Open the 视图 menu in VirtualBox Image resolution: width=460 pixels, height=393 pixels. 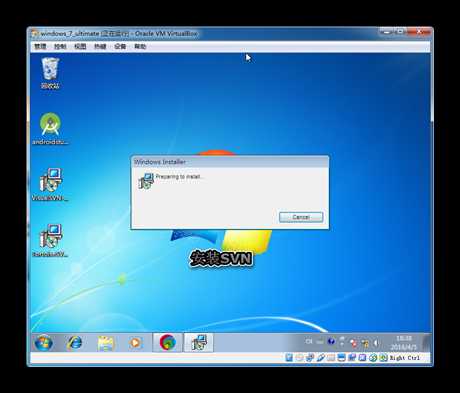tap(80, 46)
